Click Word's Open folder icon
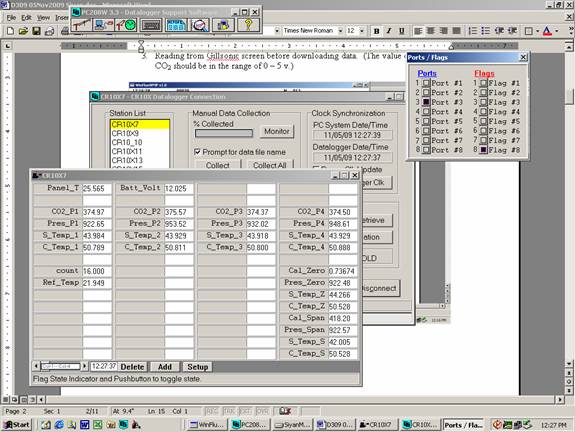575x432 pixels. point(23,31)
